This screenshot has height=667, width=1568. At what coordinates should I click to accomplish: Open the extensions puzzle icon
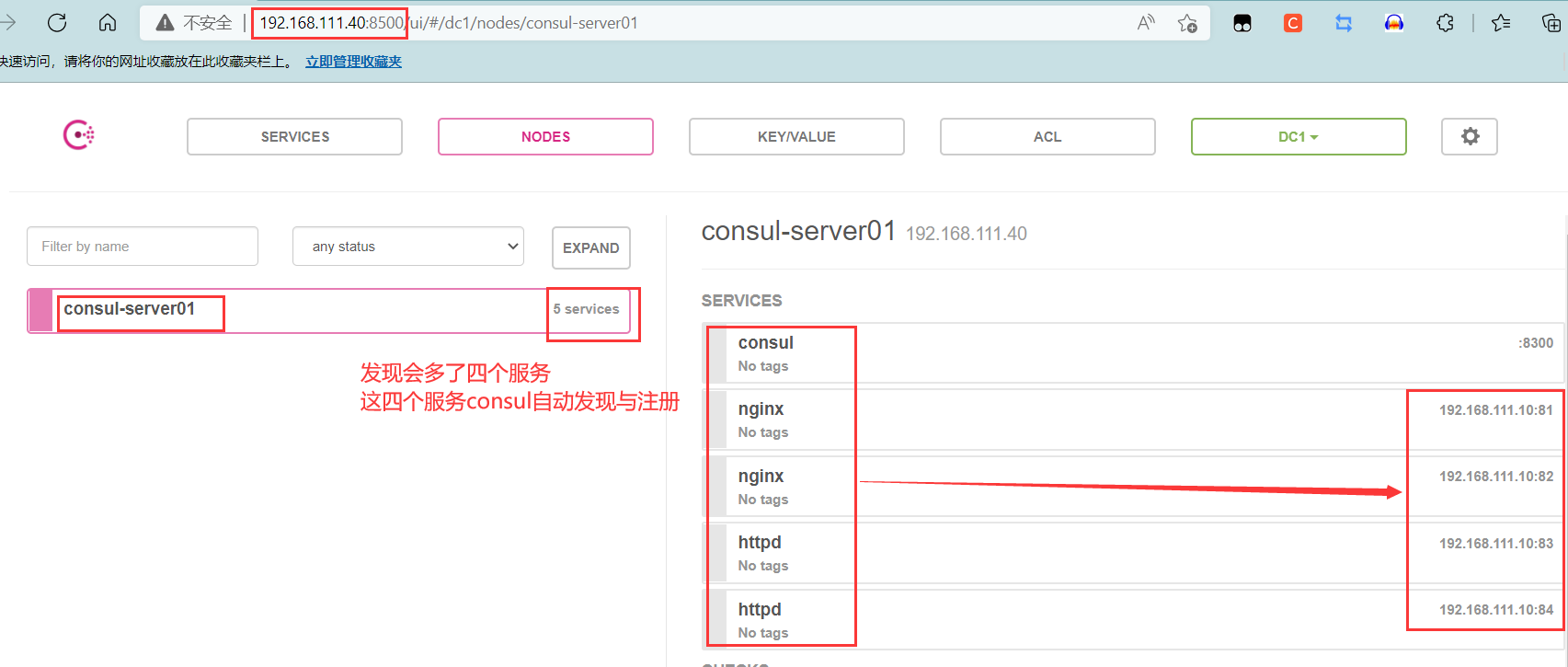pos(1445,23)
